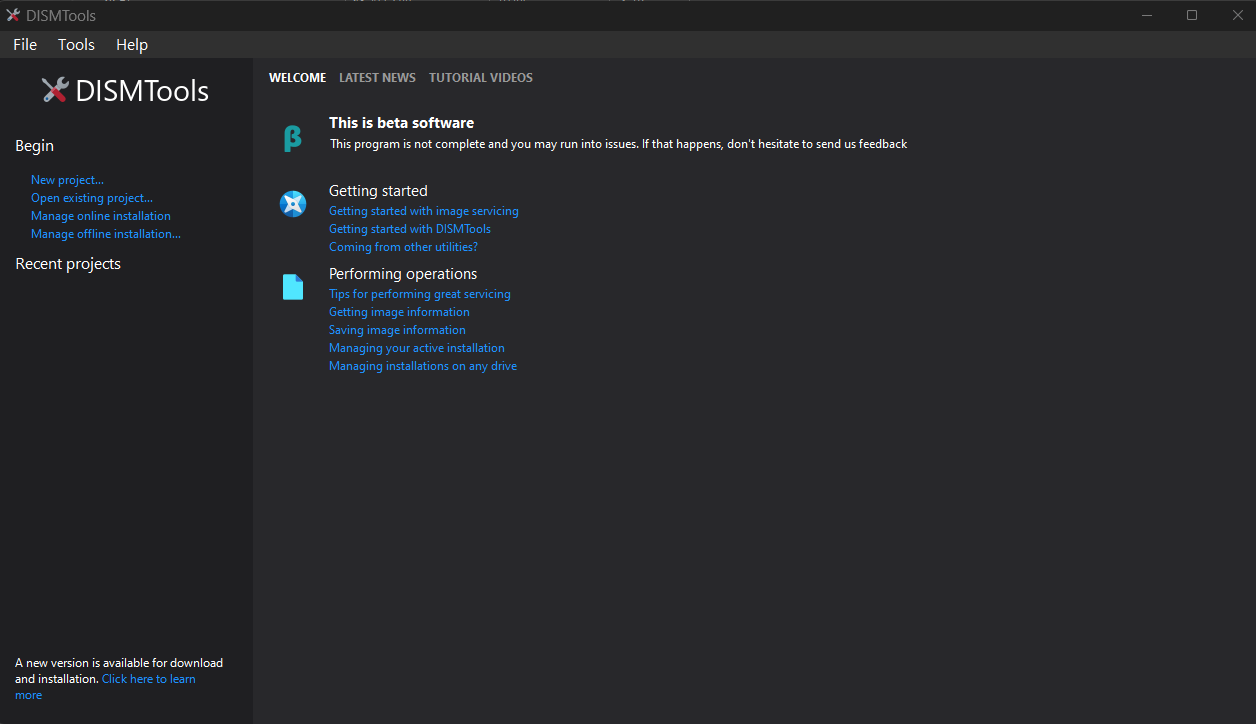Viewport: 1256px width, 724px height.
Task: Choose Manage offline installation... link
Action: (106, 234)
